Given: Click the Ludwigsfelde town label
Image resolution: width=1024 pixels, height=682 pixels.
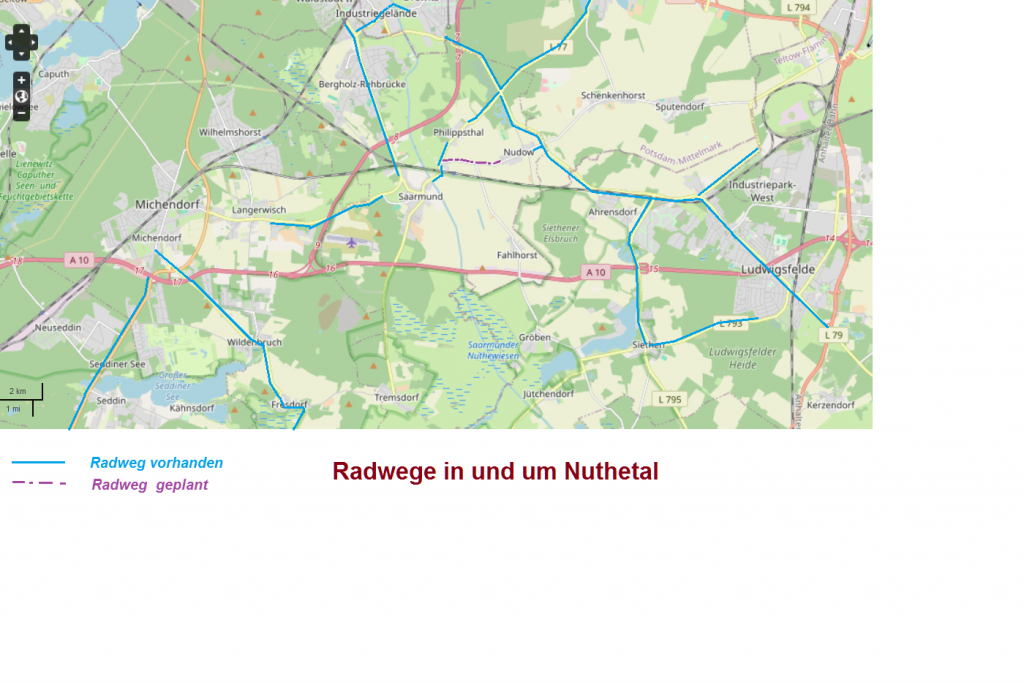Looking at the screenshot, I should [778, 270].
